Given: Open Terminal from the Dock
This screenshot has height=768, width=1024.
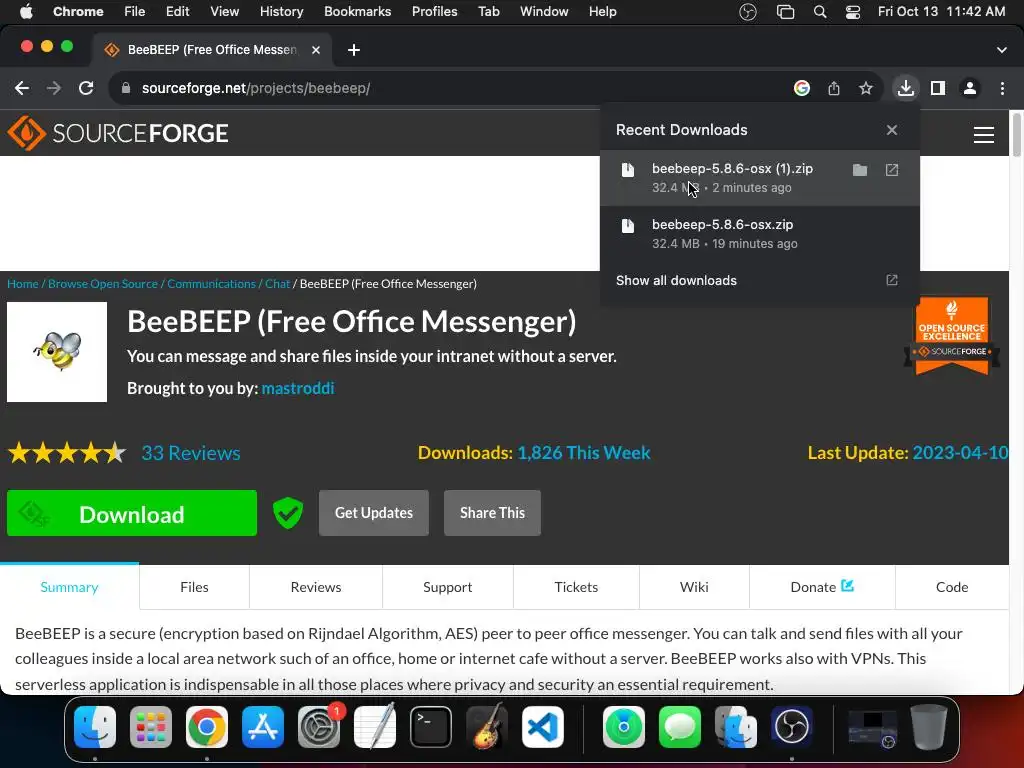Looking at the screenshot, I should 431,727.
